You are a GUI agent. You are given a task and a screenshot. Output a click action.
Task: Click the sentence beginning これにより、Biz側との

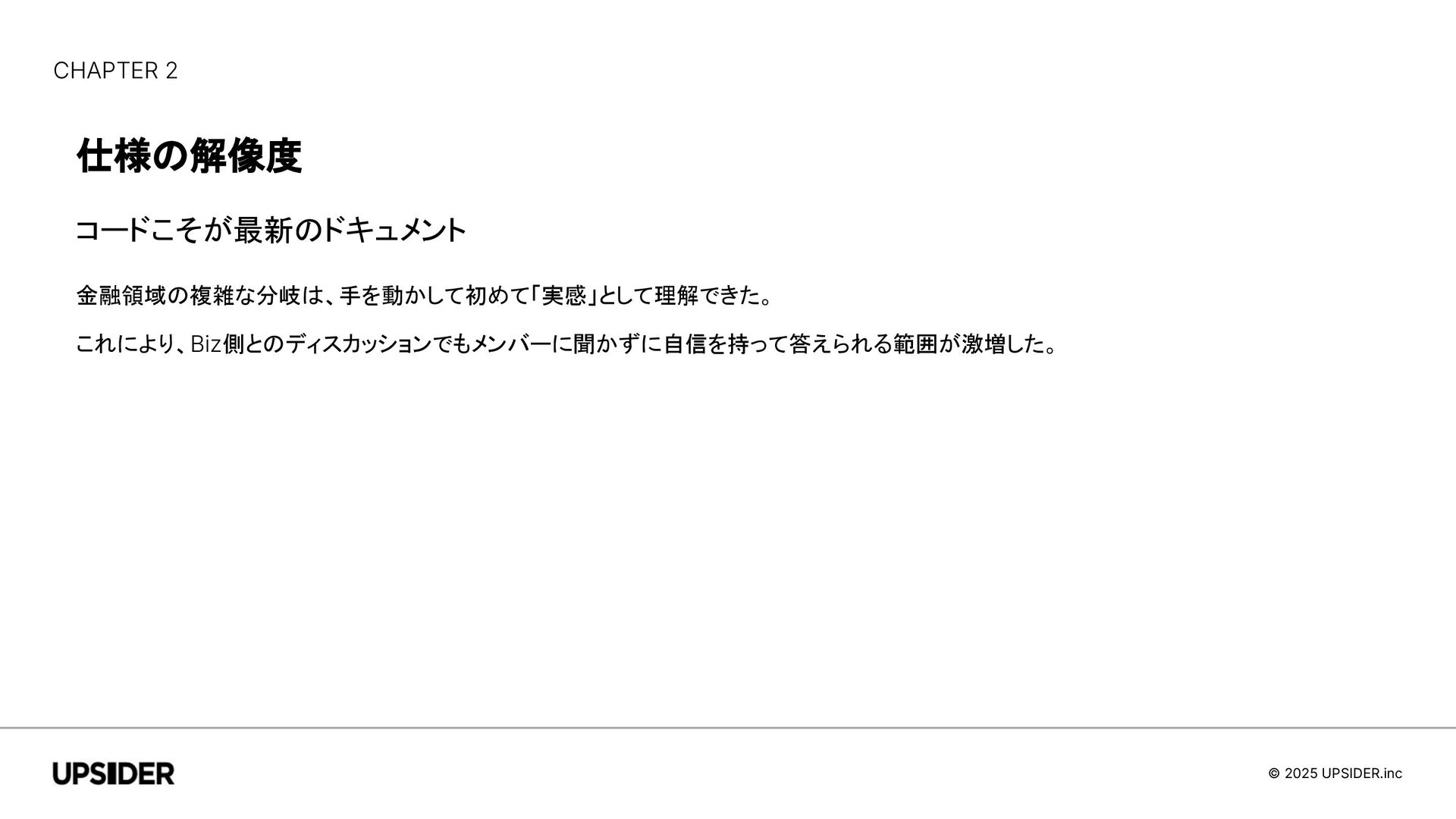coord(566,344)
